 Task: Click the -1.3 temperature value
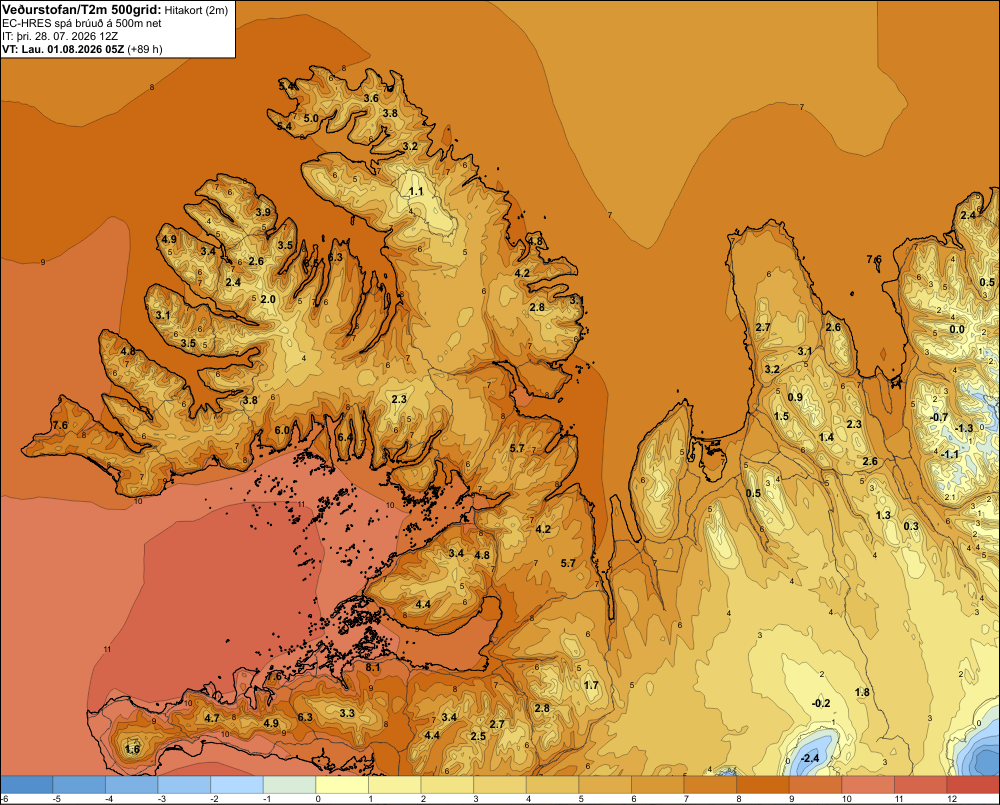[964, 428]
